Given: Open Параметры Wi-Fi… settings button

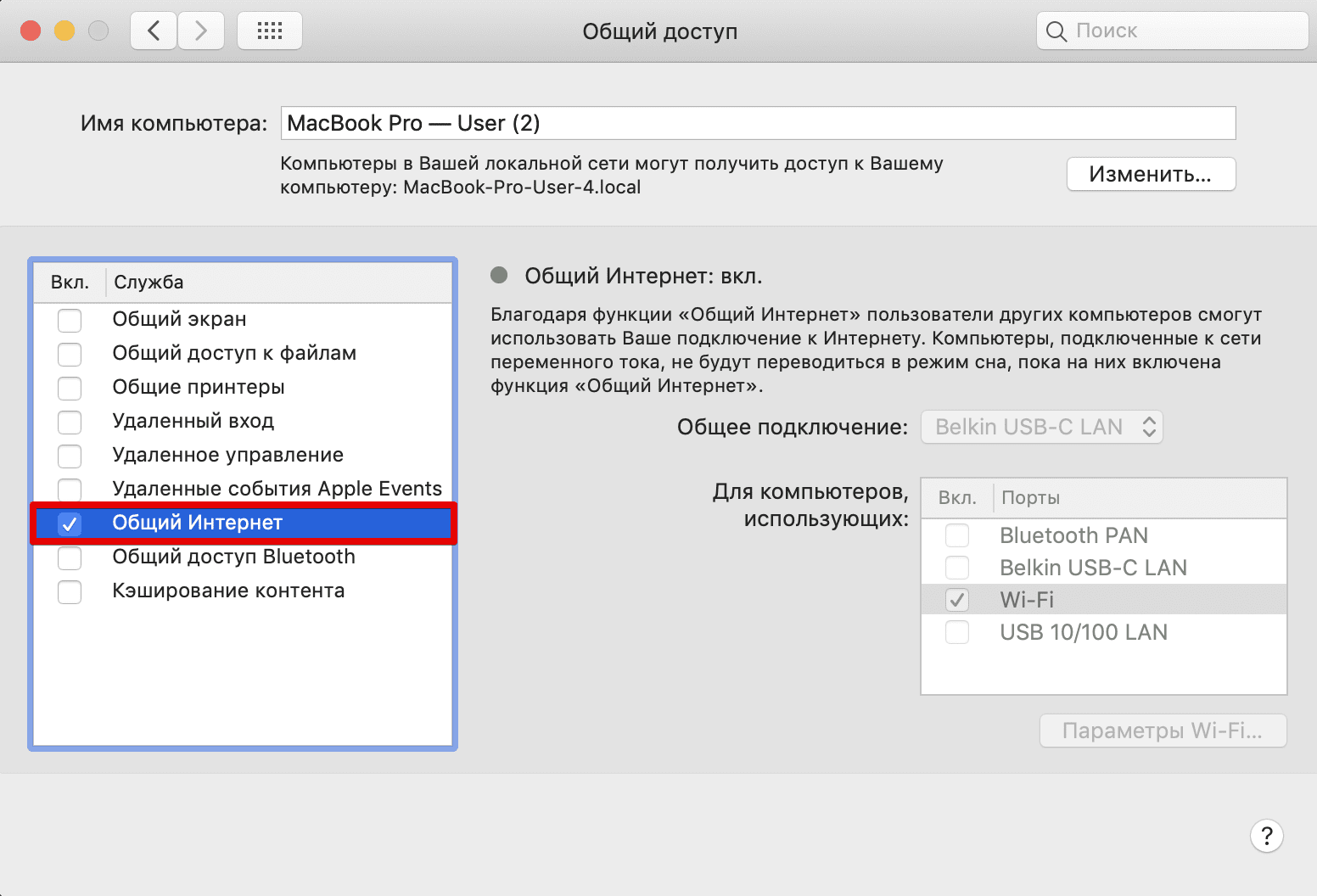Looking at the screenshot, I should coord(1163,731).
